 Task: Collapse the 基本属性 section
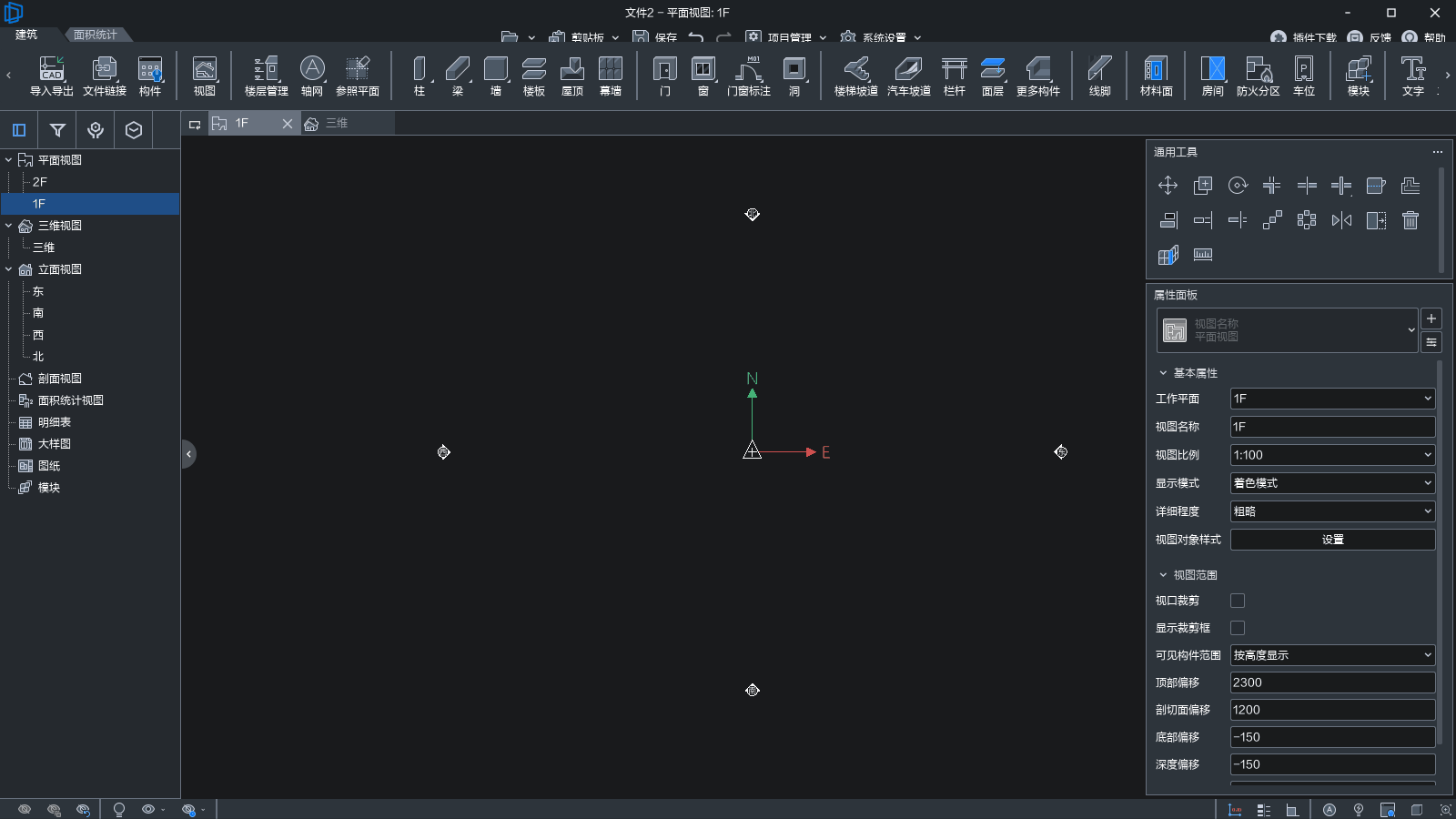[x=1163, y=373]
